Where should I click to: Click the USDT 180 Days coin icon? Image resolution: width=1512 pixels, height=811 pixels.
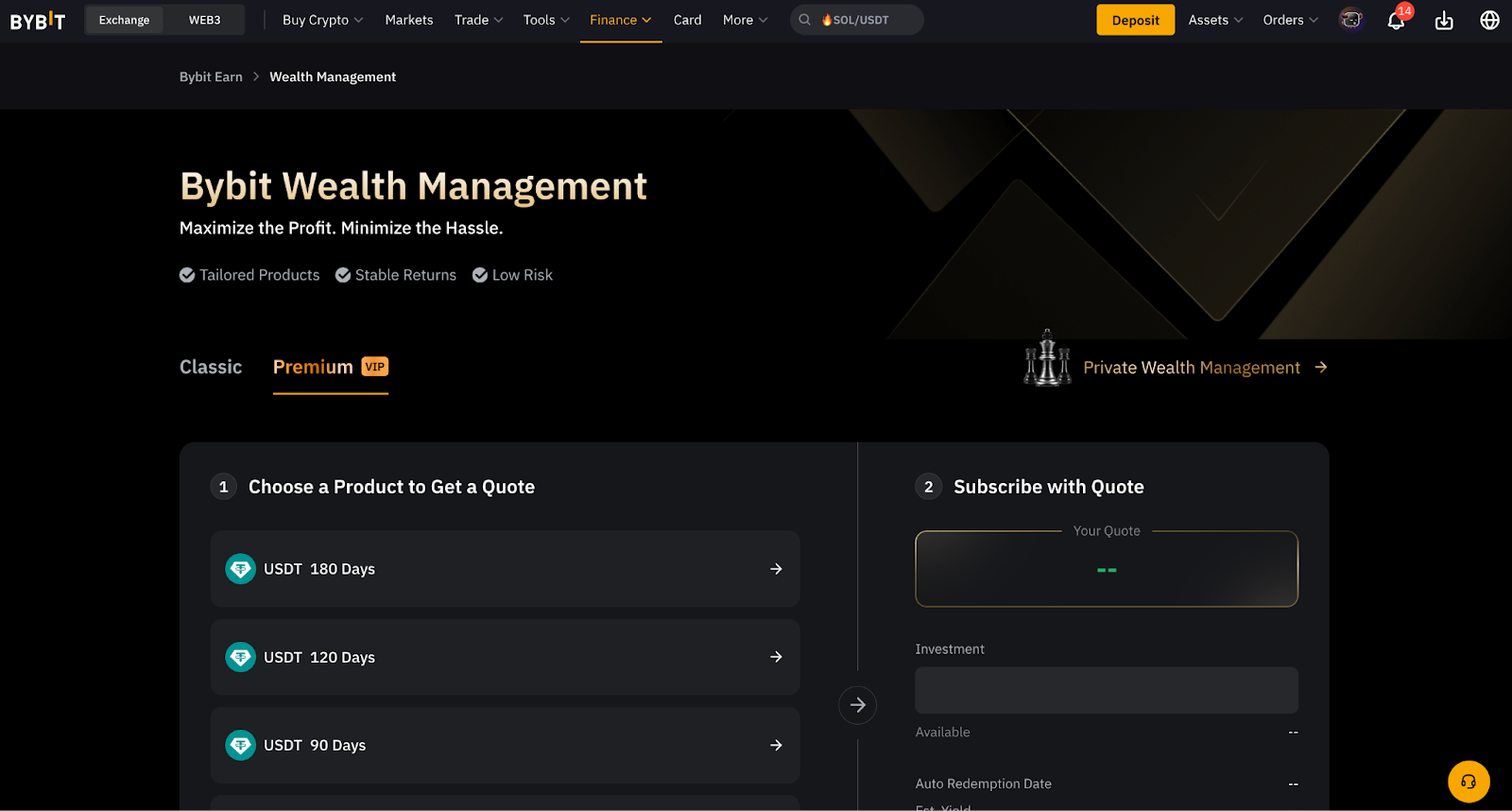[x=241, y=569]
